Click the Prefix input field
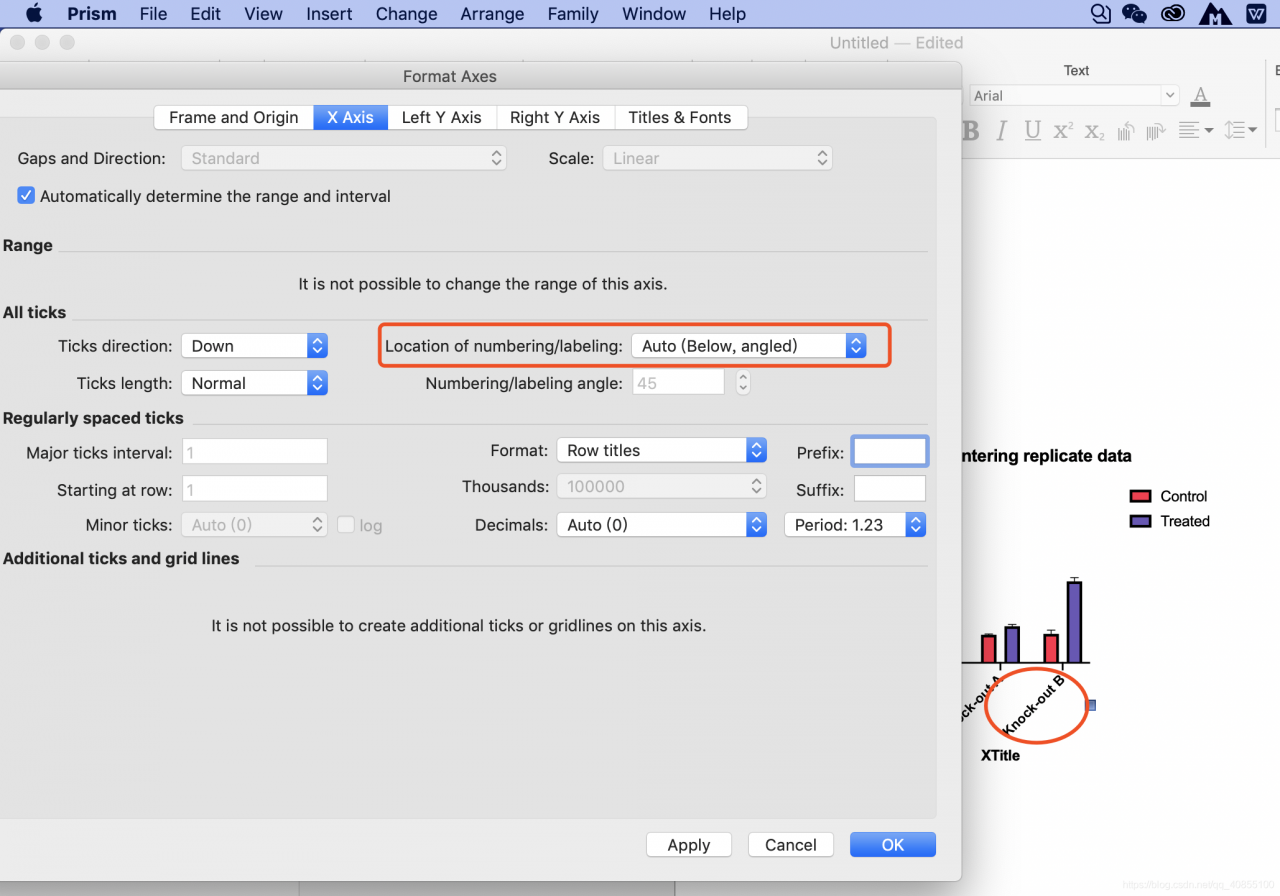1280x896 pixels. coord(890,451)
